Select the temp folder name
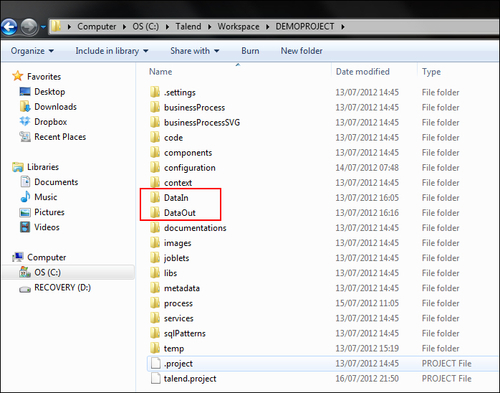Viewport: 500px width, 393px height. click(174, 349)
